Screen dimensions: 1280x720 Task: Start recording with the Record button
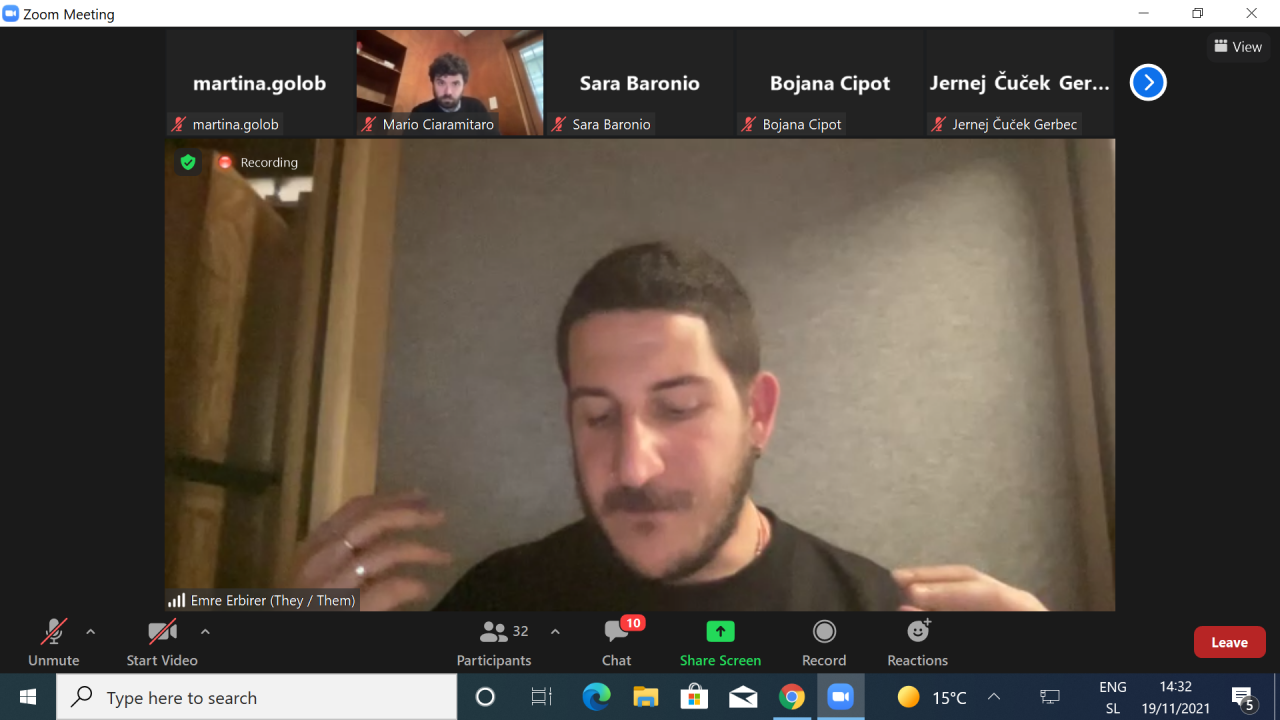tap(824, 642)
